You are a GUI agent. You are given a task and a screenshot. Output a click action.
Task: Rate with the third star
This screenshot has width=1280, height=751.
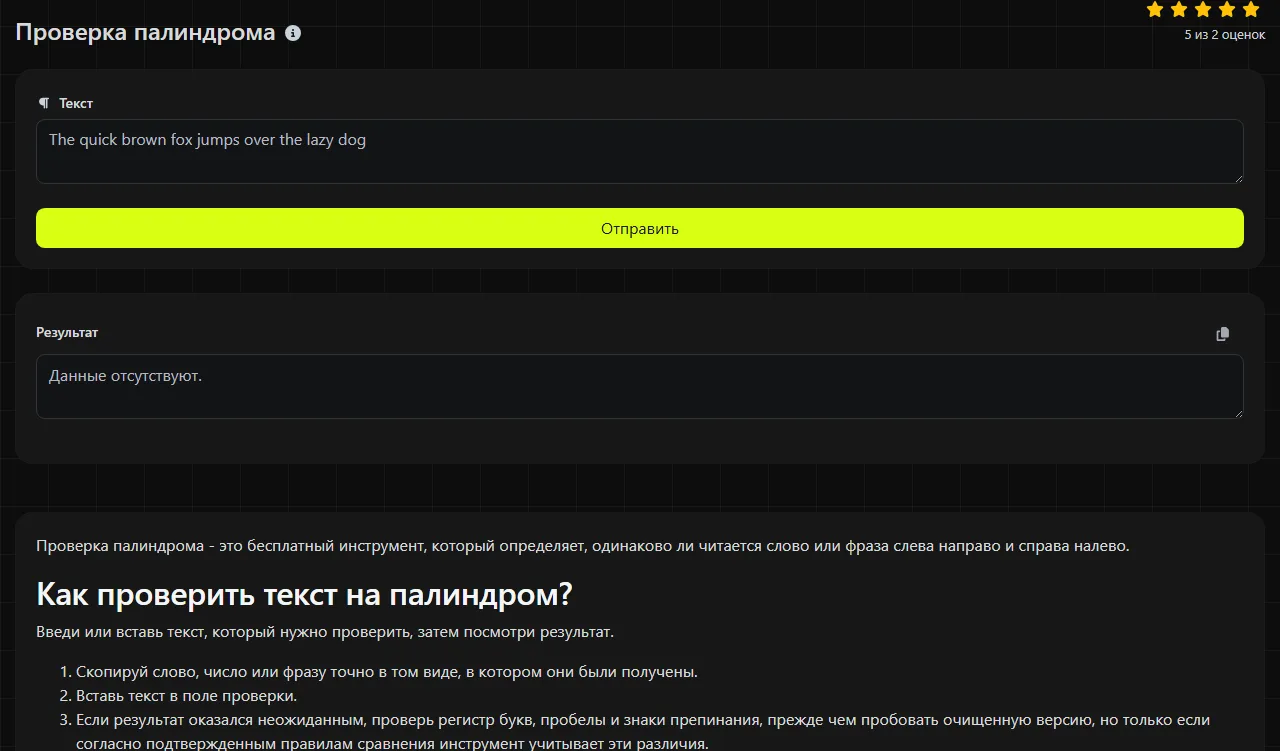[x=1203, y=10]
